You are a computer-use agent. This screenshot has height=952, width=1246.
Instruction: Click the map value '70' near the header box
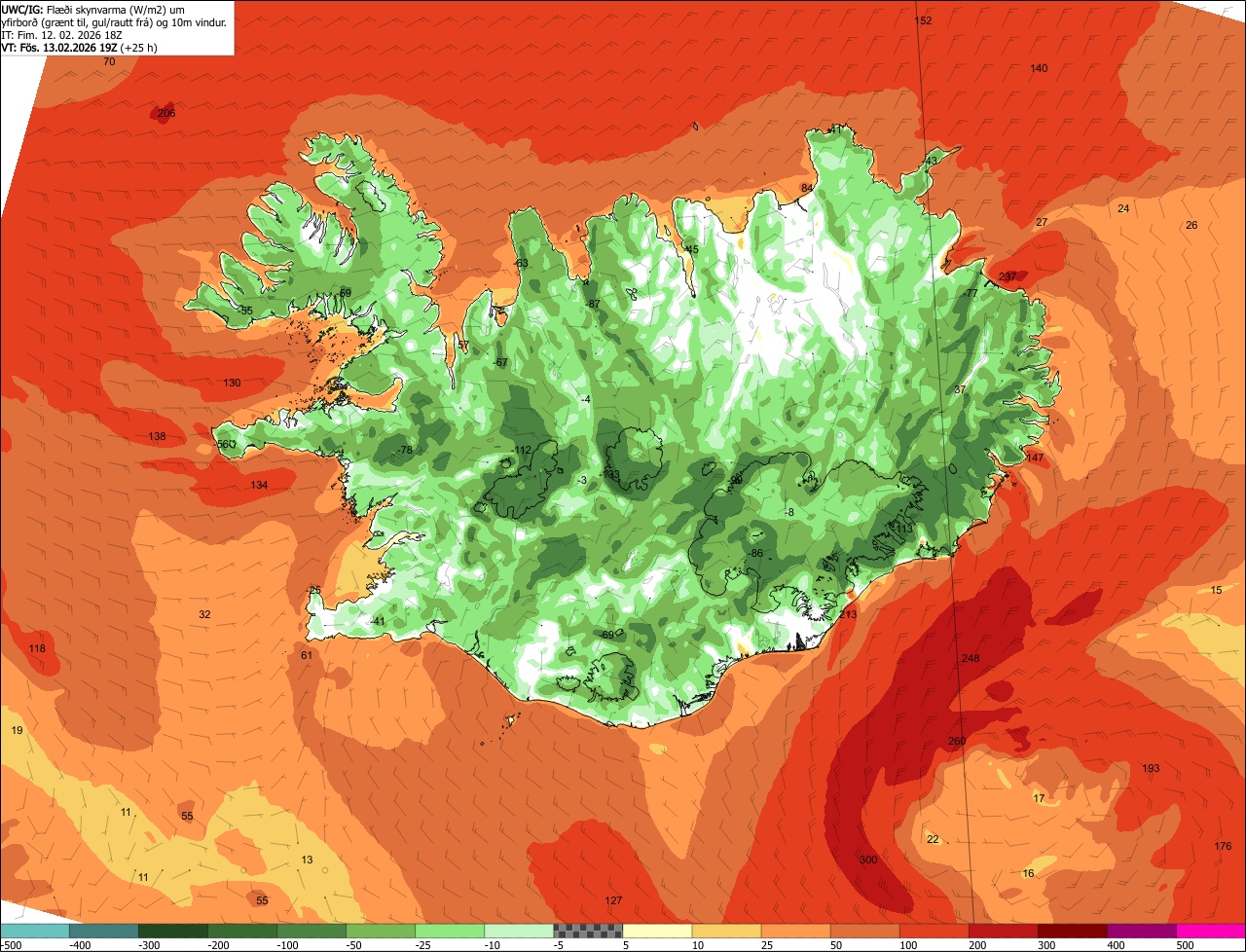[109, 61]
